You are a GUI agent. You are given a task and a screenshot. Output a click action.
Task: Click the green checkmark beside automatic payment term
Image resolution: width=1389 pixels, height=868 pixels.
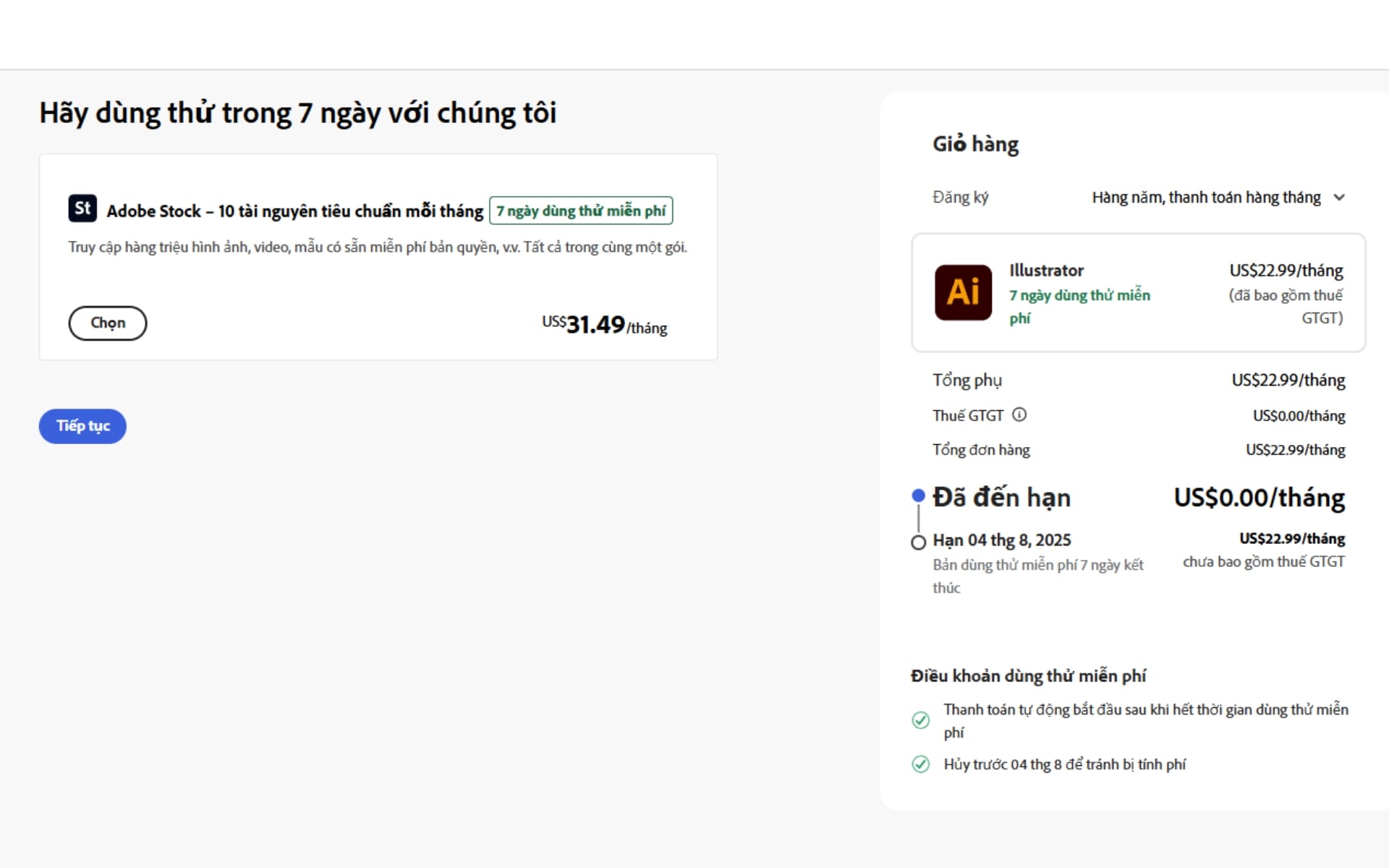920,720
